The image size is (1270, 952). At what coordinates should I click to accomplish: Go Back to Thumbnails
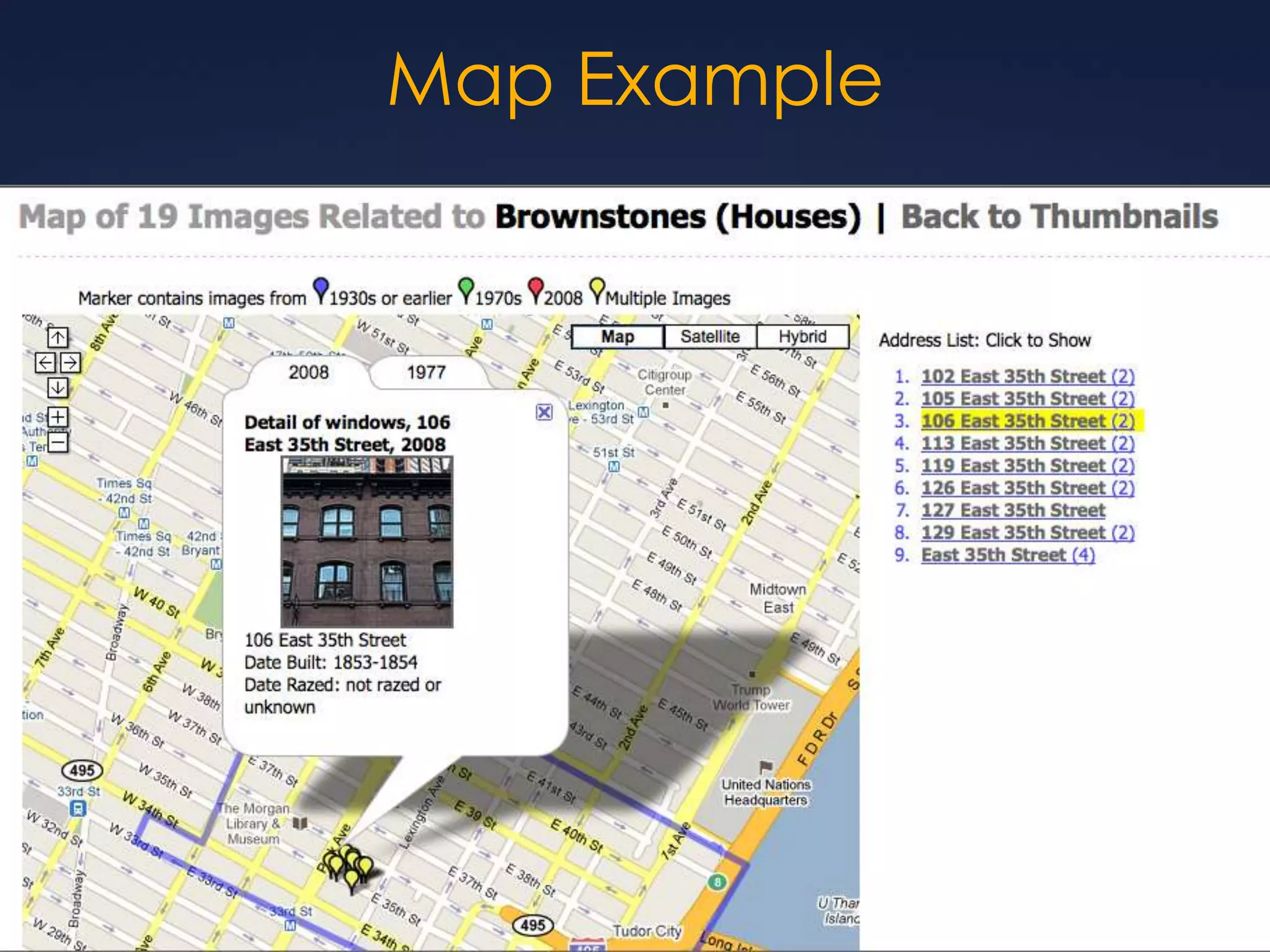[x=1059, y=217]
